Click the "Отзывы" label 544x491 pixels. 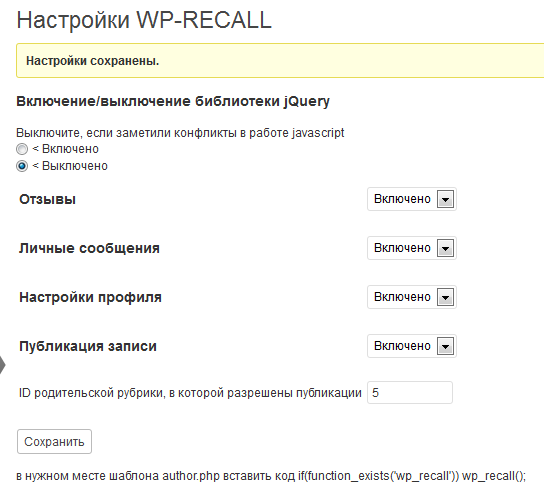click(48, 200)
